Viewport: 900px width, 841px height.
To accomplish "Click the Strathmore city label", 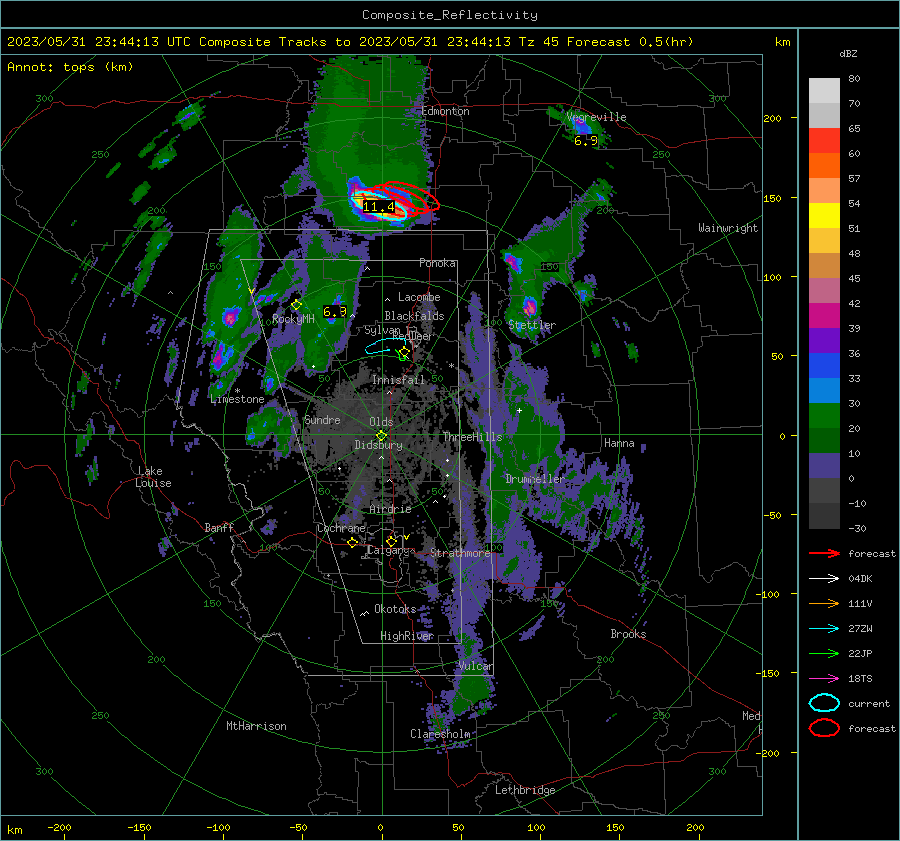I will tap(460, 553).
